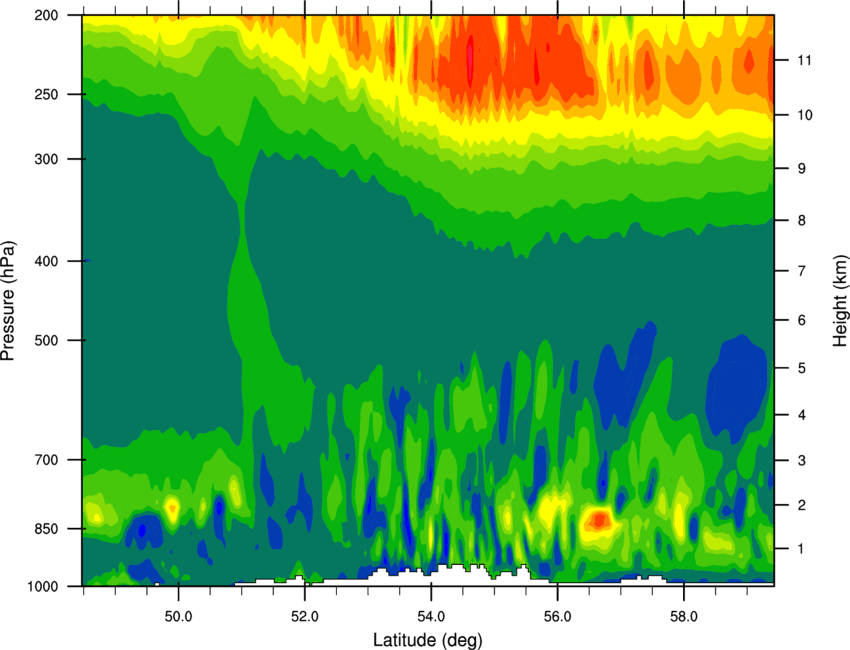
Task: Click the 8 km height label
Action: tap(802, 220)
